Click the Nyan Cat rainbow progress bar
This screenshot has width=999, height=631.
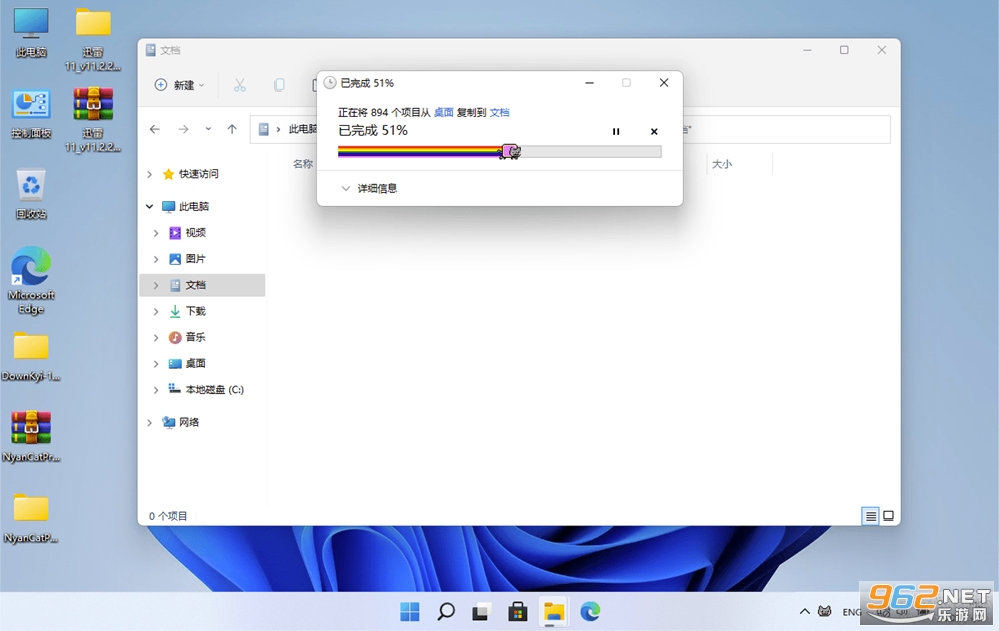tap(500, 152)
